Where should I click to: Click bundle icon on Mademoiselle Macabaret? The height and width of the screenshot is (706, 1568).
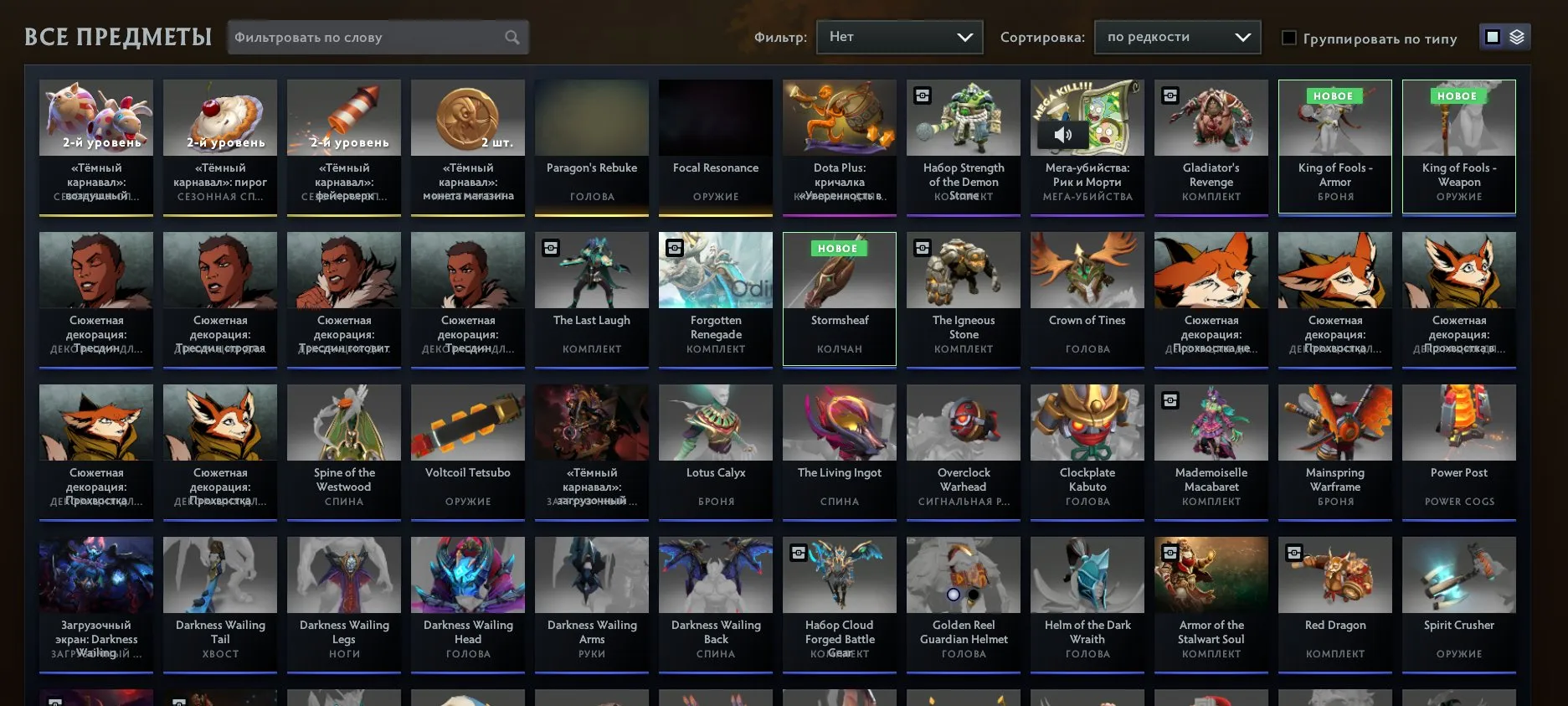tap(1170, 400)
